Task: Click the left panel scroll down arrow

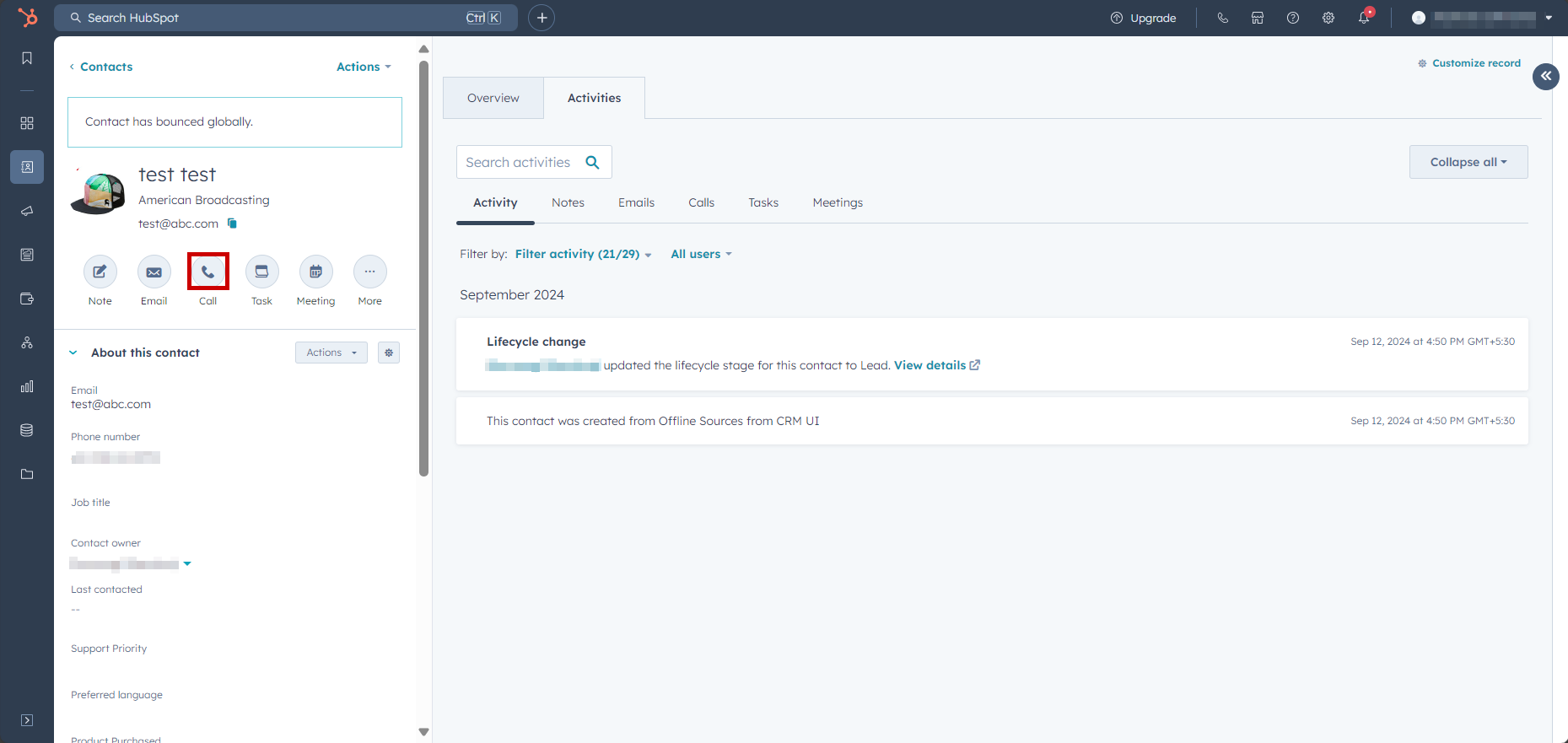Action: 423,732
